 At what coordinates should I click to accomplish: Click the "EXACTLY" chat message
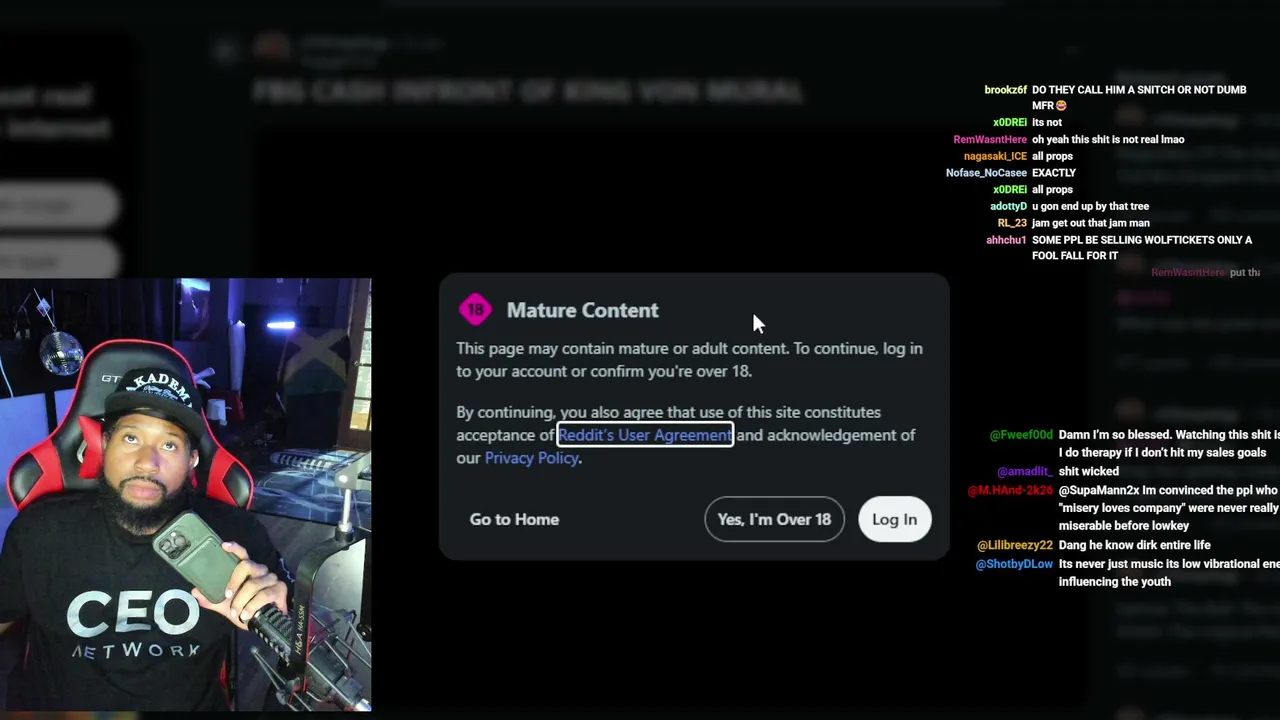(x=1054, y=173)
